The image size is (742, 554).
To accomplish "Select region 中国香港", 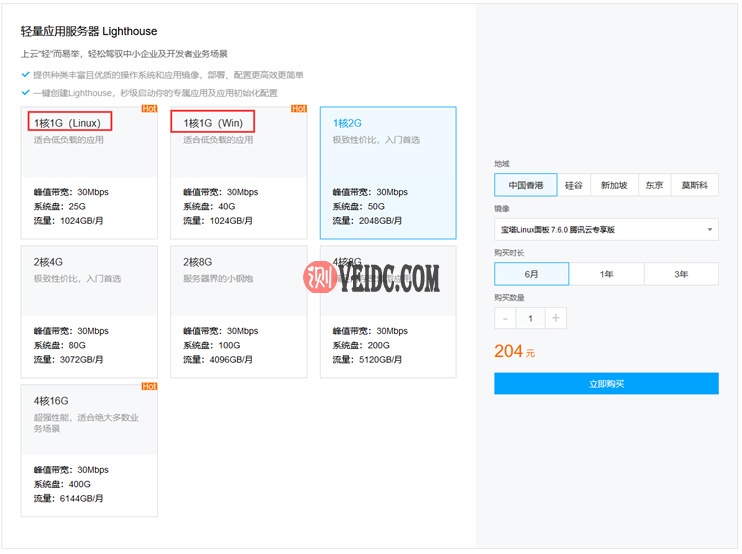I will 526,185.
